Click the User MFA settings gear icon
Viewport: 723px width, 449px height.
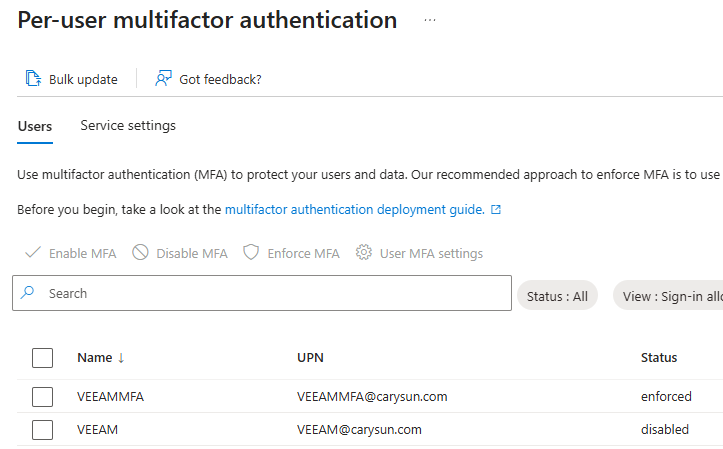pyautogui.click(x=364, y=253)
